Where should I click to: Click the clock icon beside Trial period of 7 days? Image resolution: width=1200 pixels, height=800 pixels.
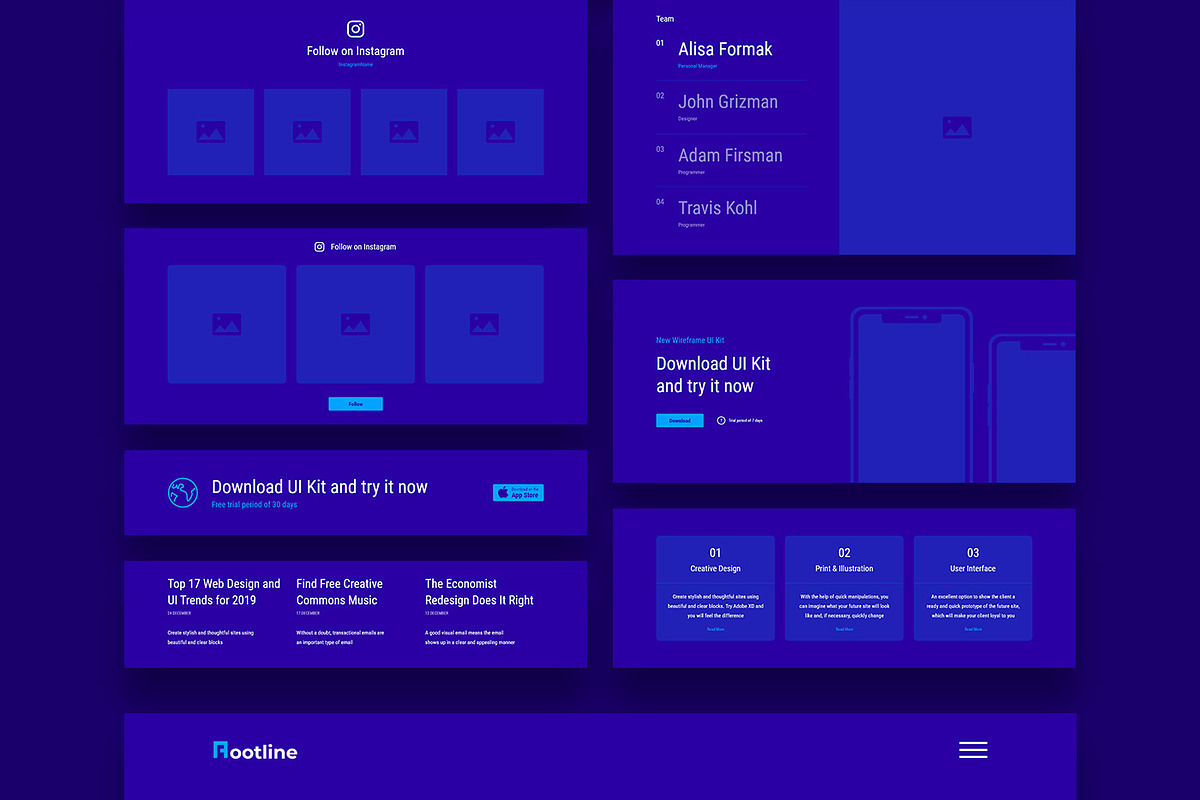(721, 420)
